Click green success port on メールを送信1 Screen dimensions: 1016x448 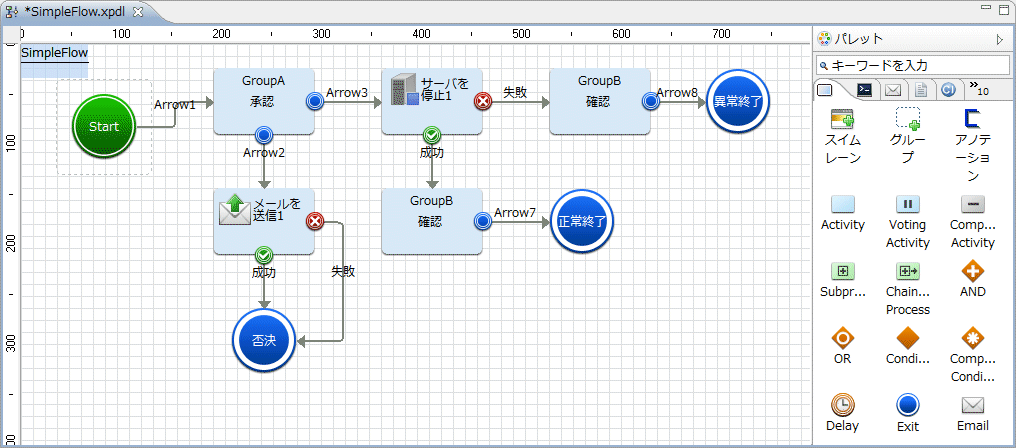pos(264,254)
